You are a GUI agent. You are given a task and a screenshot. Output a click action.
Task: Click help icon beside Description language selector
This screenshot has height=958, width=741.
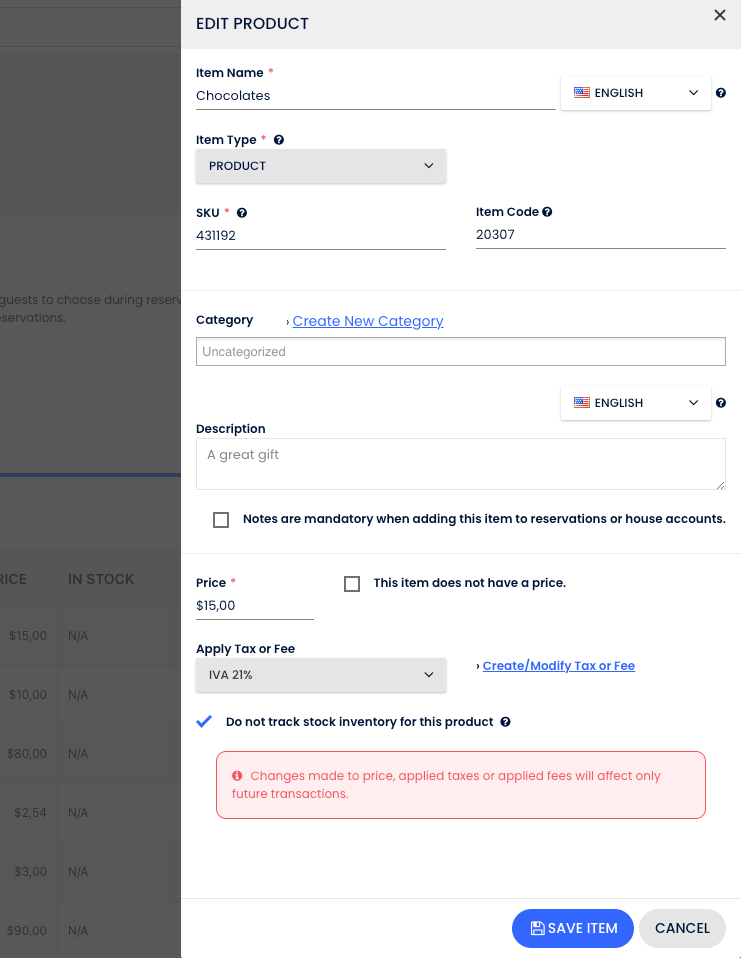(x=721, y=403)
